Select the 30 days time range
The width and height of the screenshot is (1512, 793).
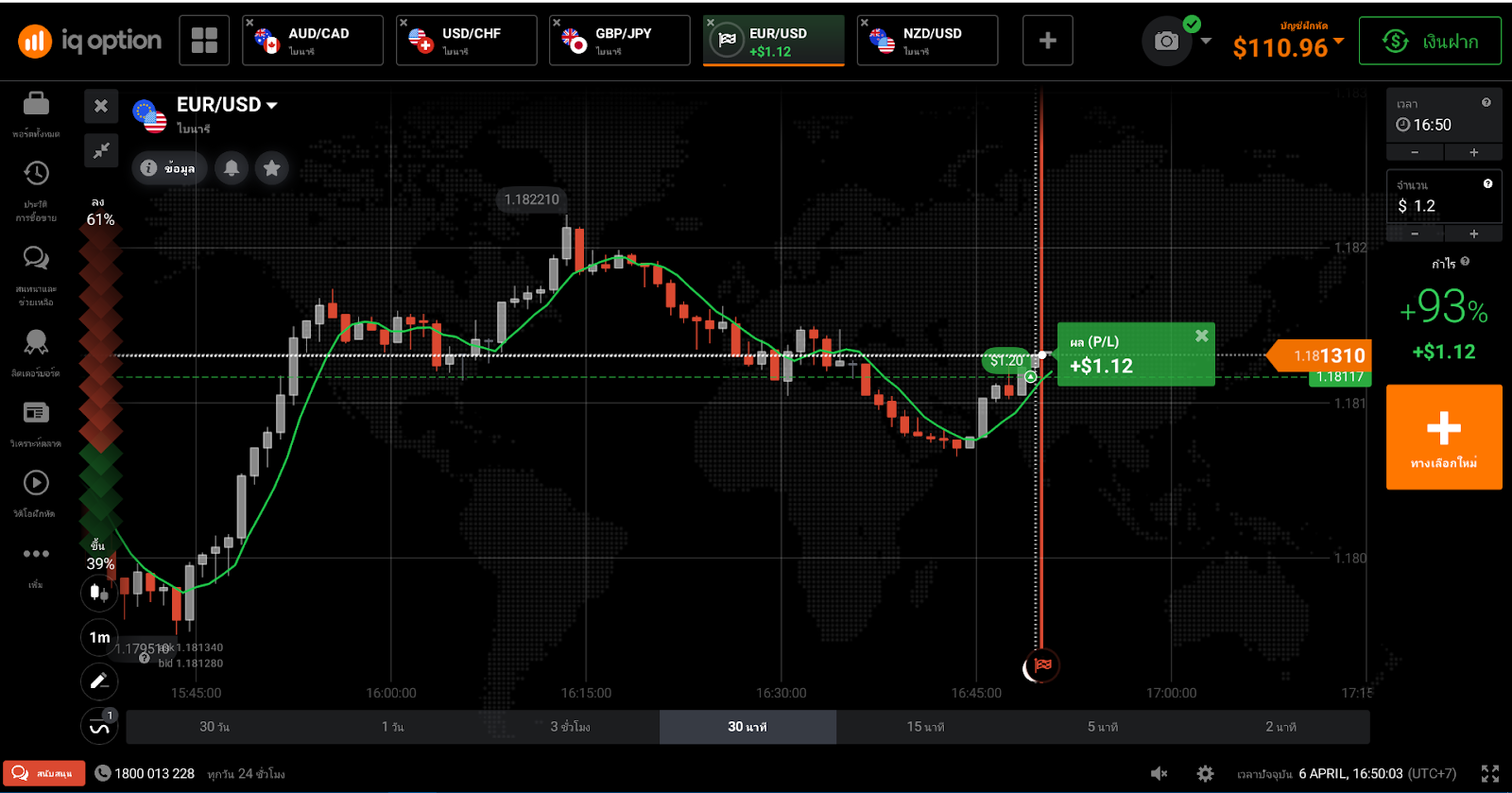point(215,727)
